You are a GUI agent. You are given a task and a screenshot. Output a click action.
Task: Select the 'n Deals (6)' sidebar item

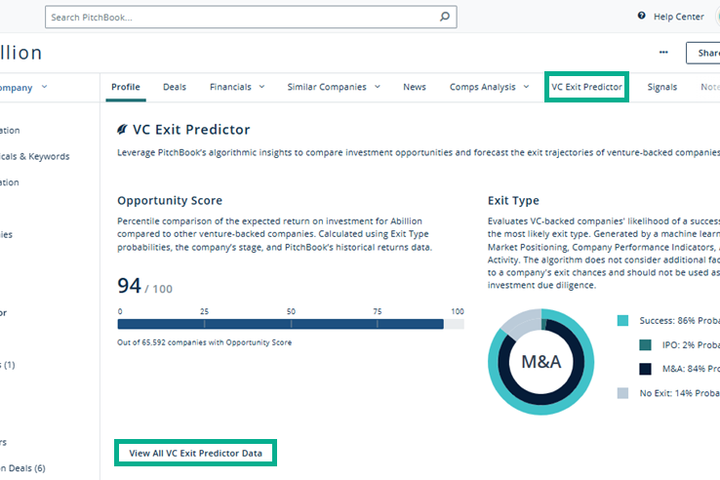[23, 468]
